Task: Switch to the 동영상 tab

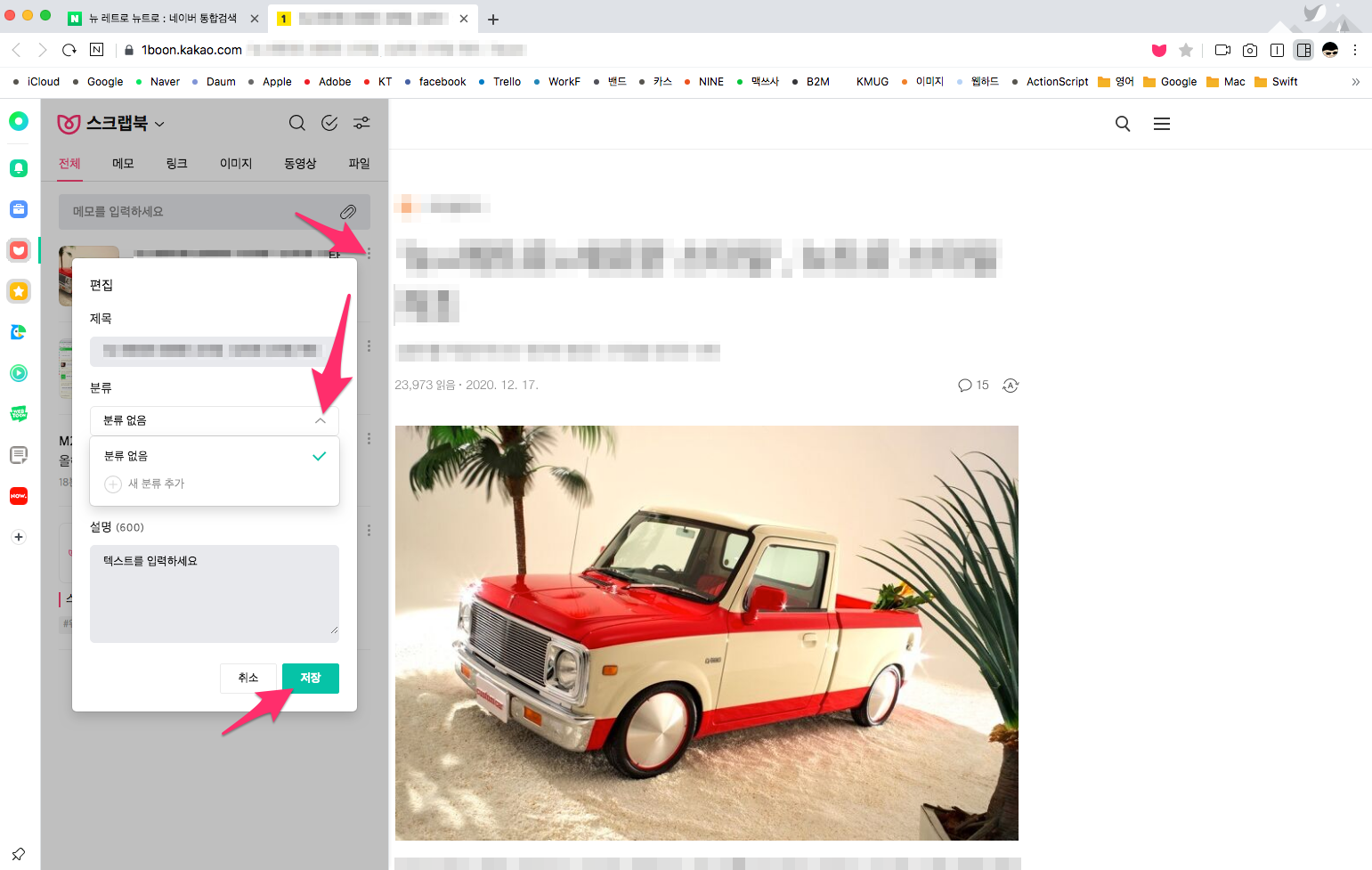Action: click(x=300, y=164)
